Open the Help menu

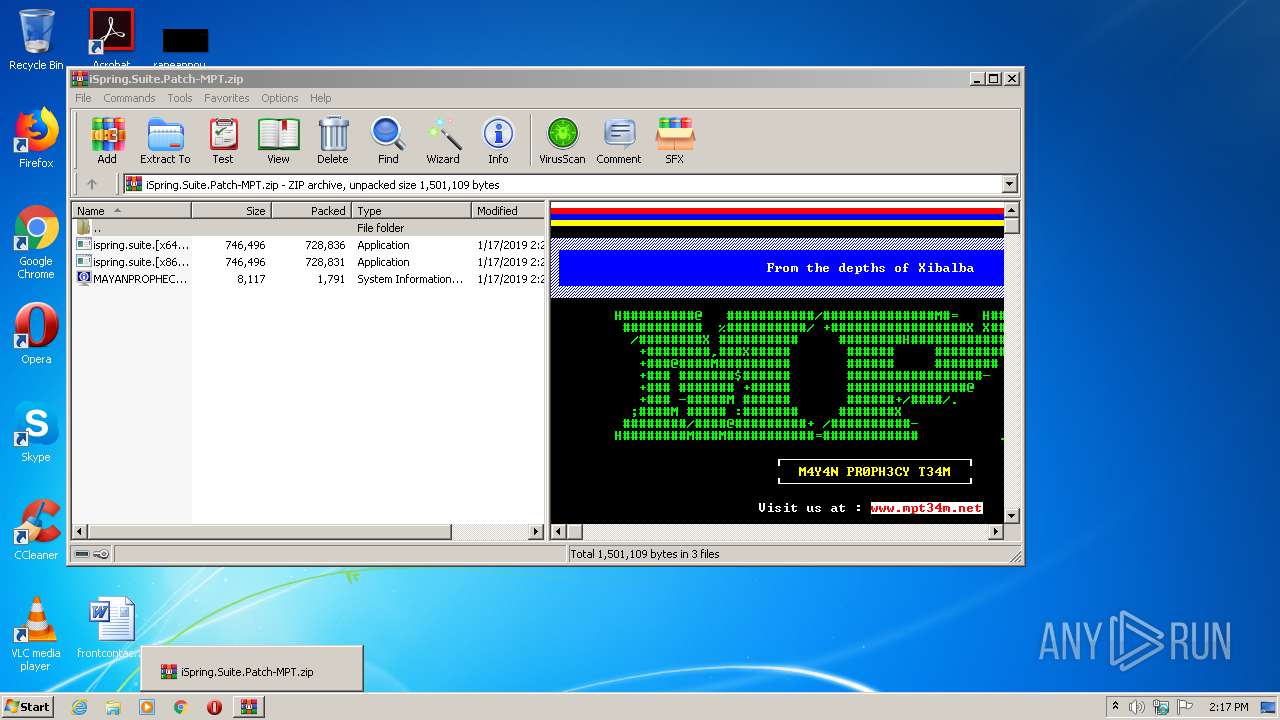pyautogui.click(x=320, y=98)
